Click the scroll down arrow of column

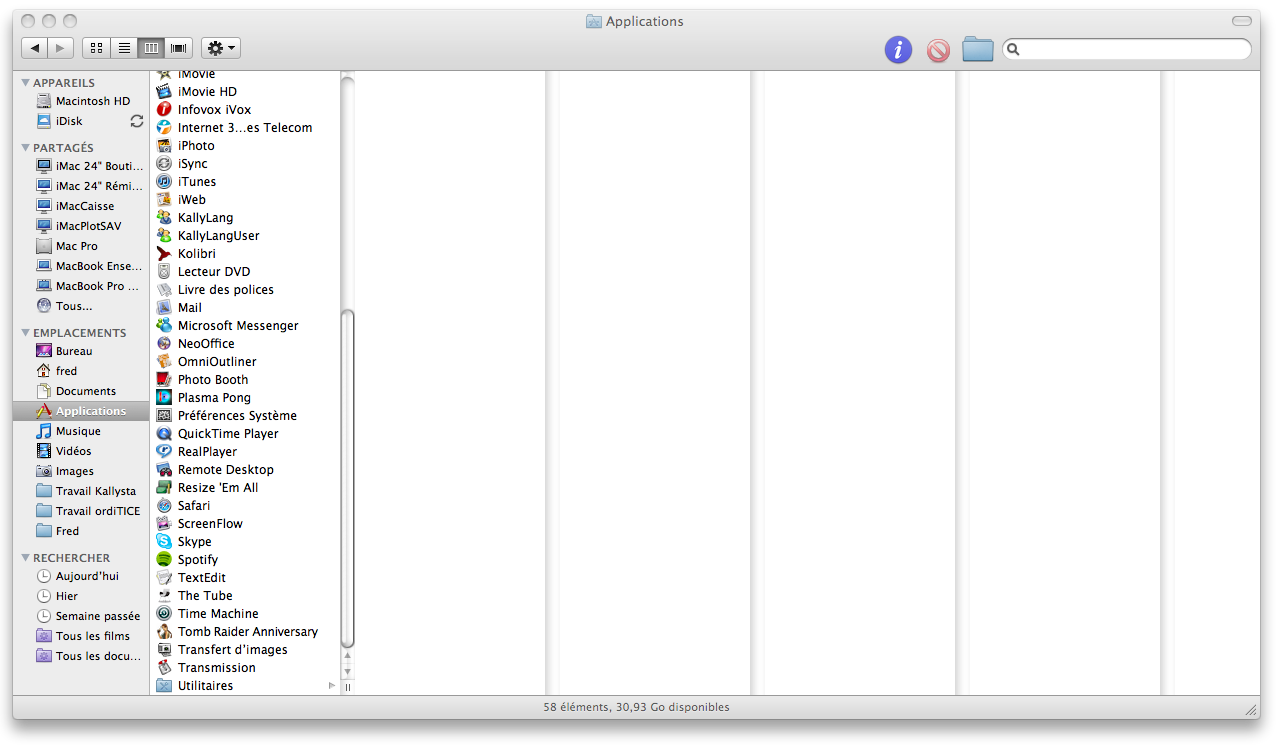348,672
